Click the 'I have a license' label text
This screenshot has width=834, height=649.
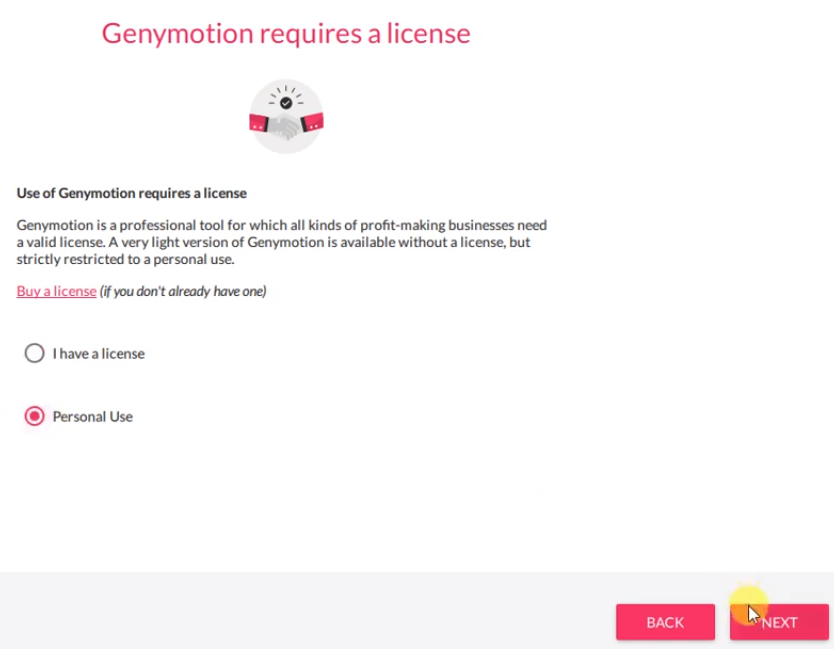(98, 353)
